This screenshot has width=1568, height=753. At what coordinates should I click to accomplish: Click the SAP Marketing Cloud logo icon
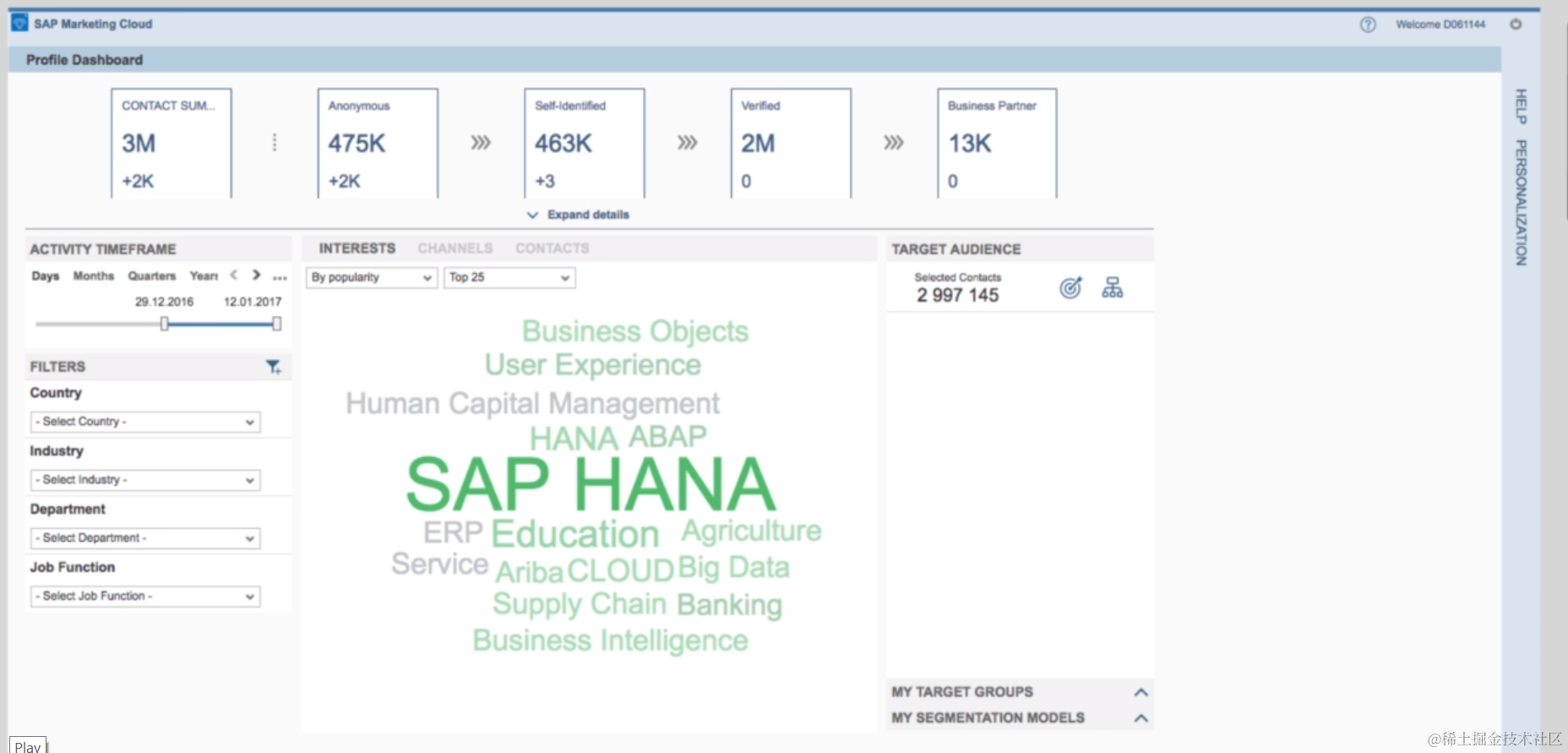(x=19, y=23)
